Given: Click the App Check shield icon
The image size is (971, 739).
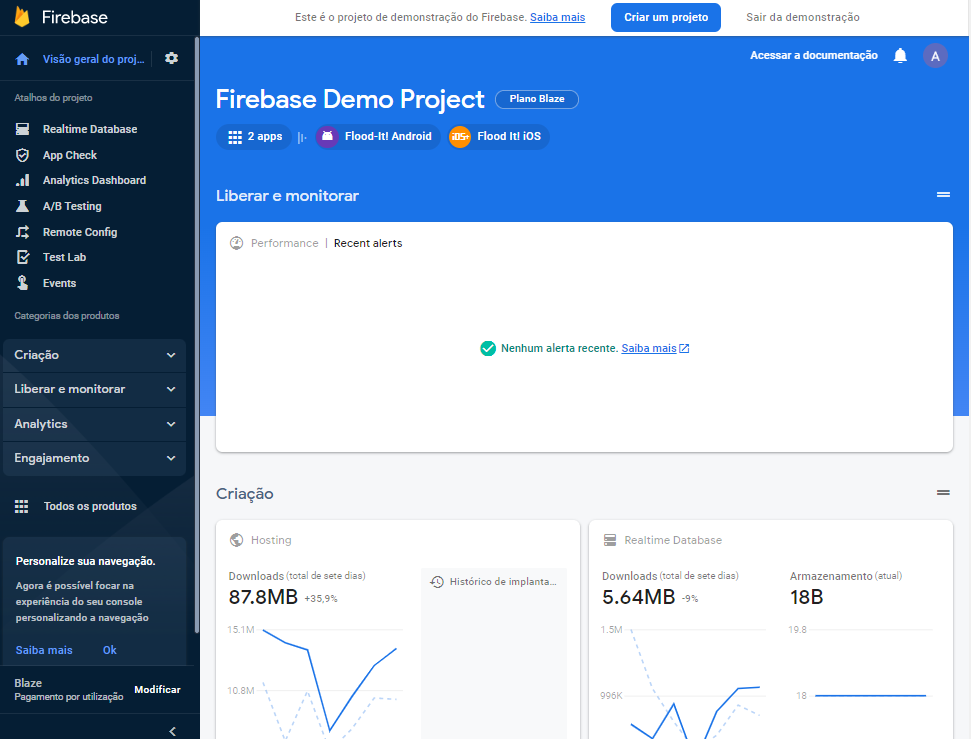Looking at the screenshot, I should coord(22,155).
